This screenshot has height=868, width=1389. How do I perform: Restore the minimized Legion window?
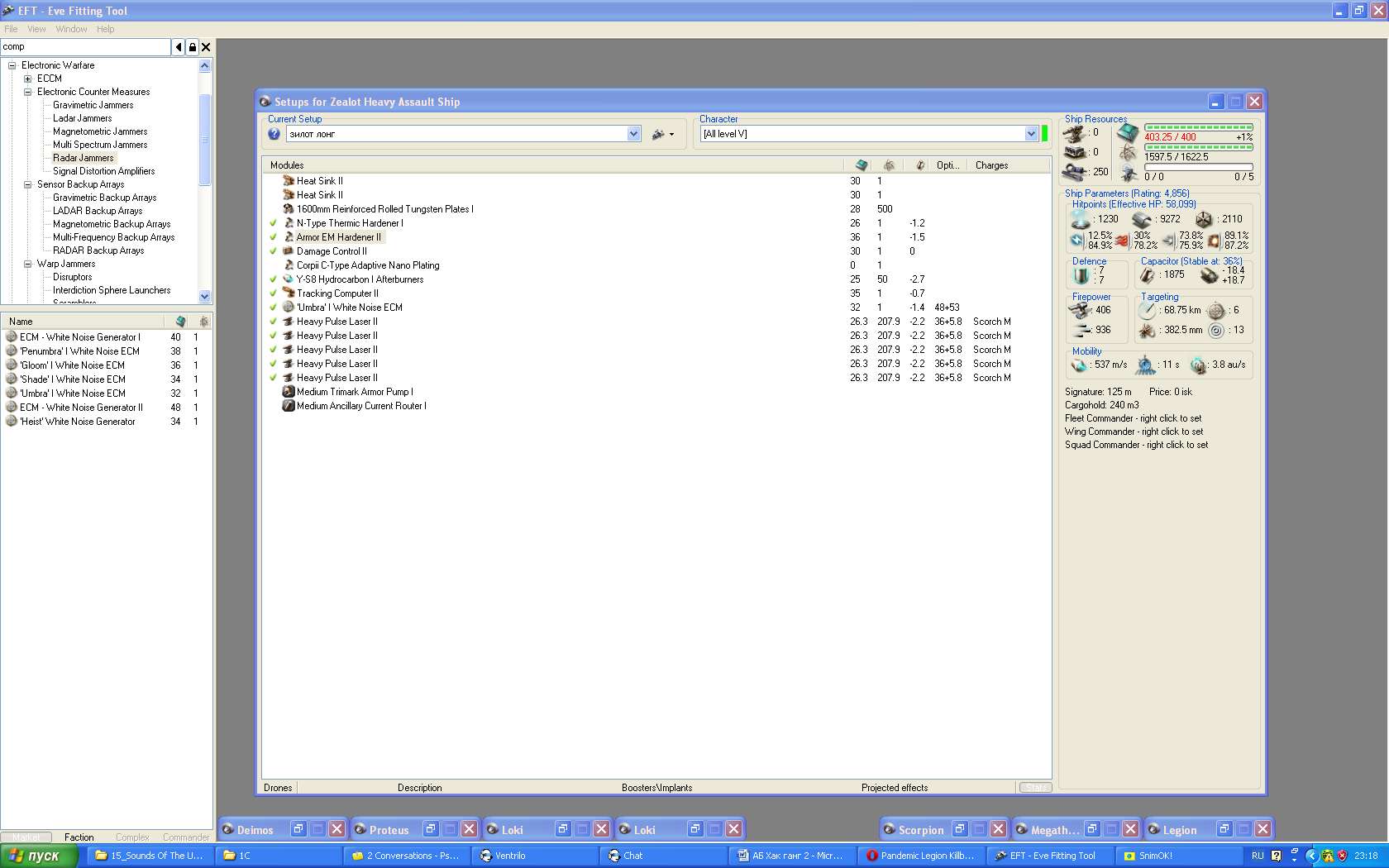point(1224,829)
